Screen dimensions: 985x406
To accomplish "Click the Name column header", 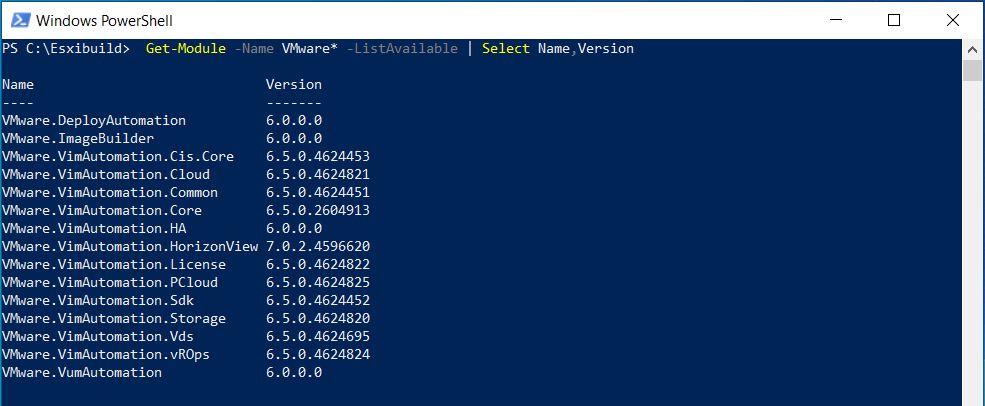I will (18, 84).
